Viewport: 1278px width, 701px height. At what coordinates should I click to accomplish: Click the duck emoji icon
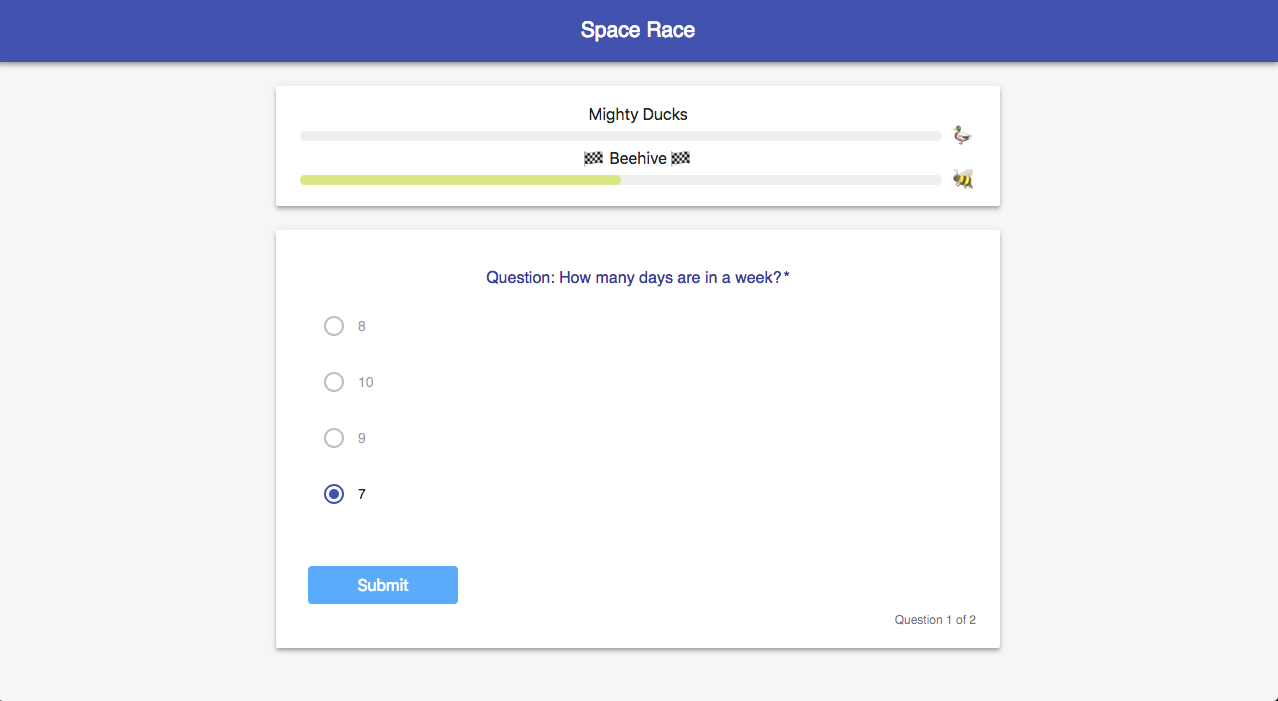point(962,135)
